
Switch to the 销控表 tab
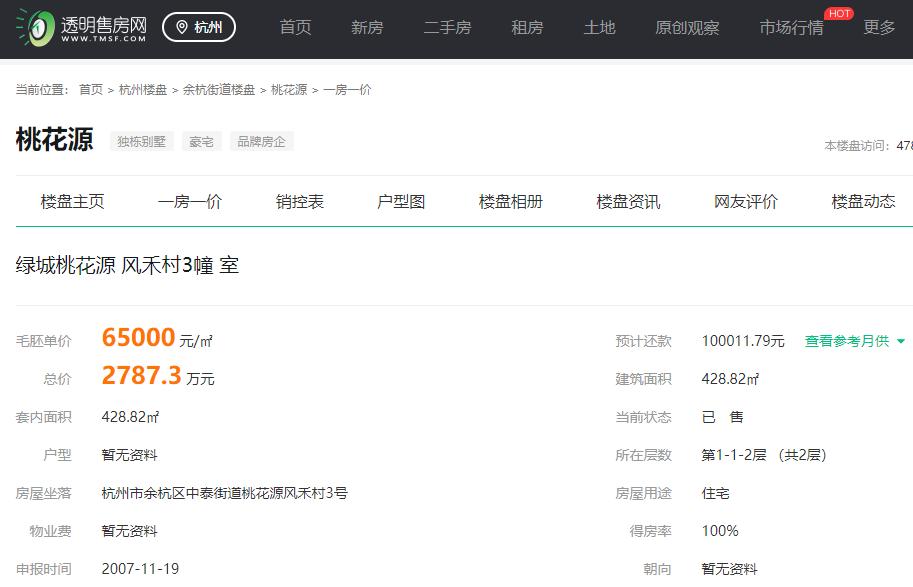pyautogui.click(x=299, y=201)
